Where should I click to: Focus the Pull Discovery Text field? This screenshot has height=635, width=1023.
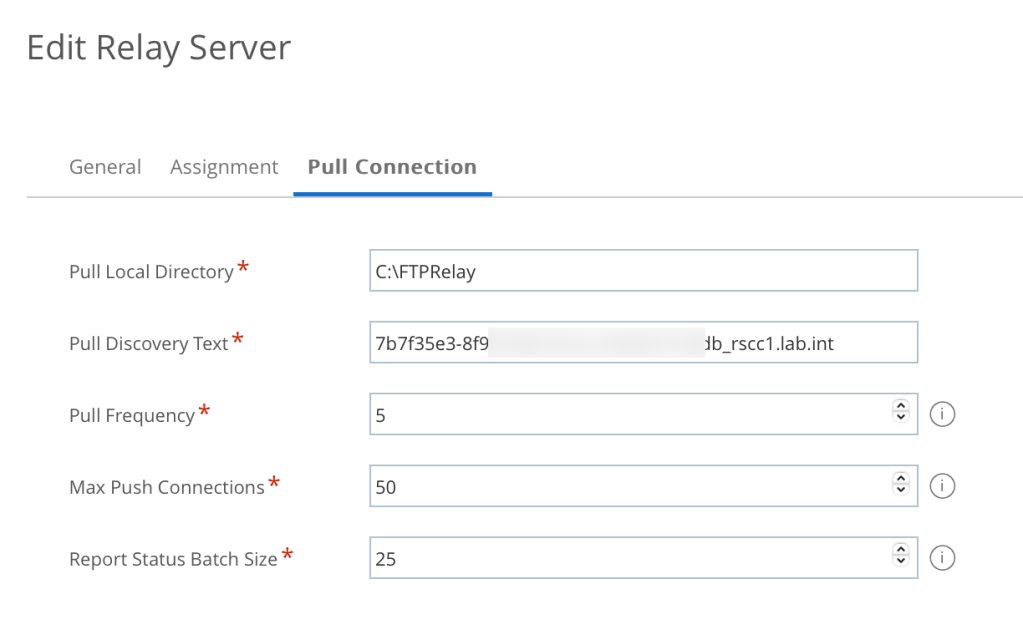(643, 343)
